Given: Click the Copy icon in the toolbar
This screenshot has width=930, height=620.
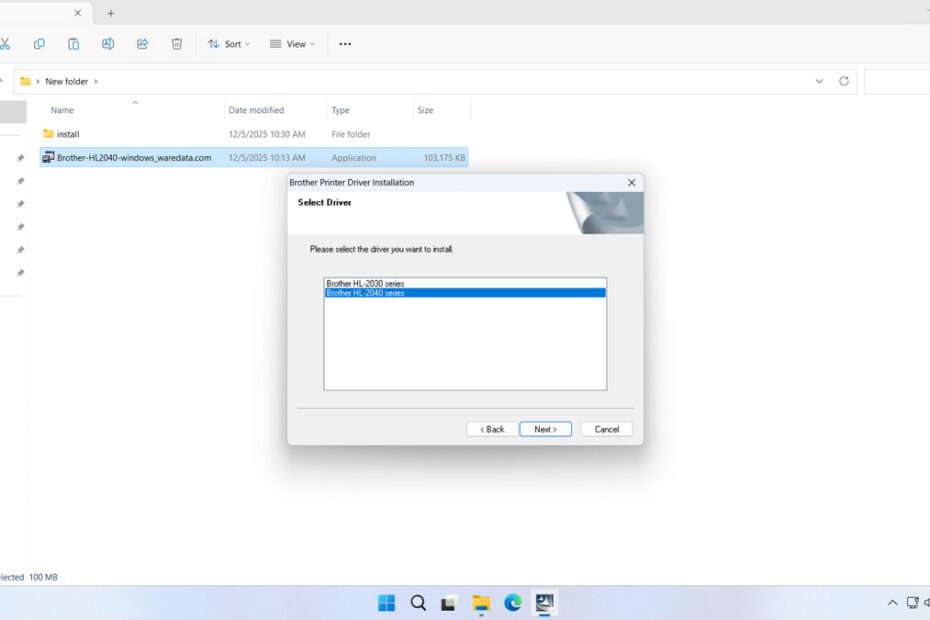Looking at the screenshot, I should [x=39, y=44].
